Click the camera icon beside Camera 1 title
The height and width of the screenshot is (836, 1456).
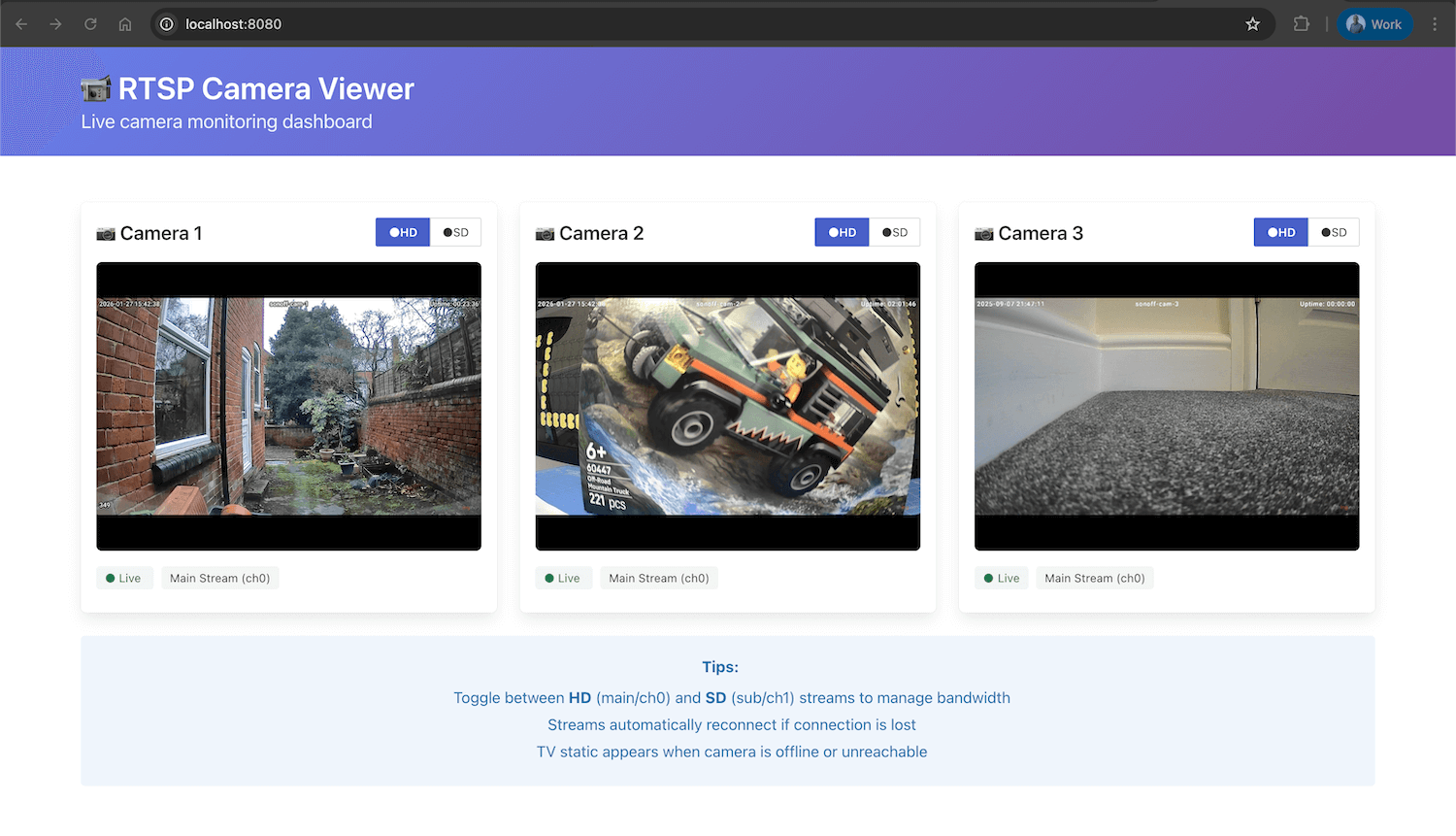point(105,233)
